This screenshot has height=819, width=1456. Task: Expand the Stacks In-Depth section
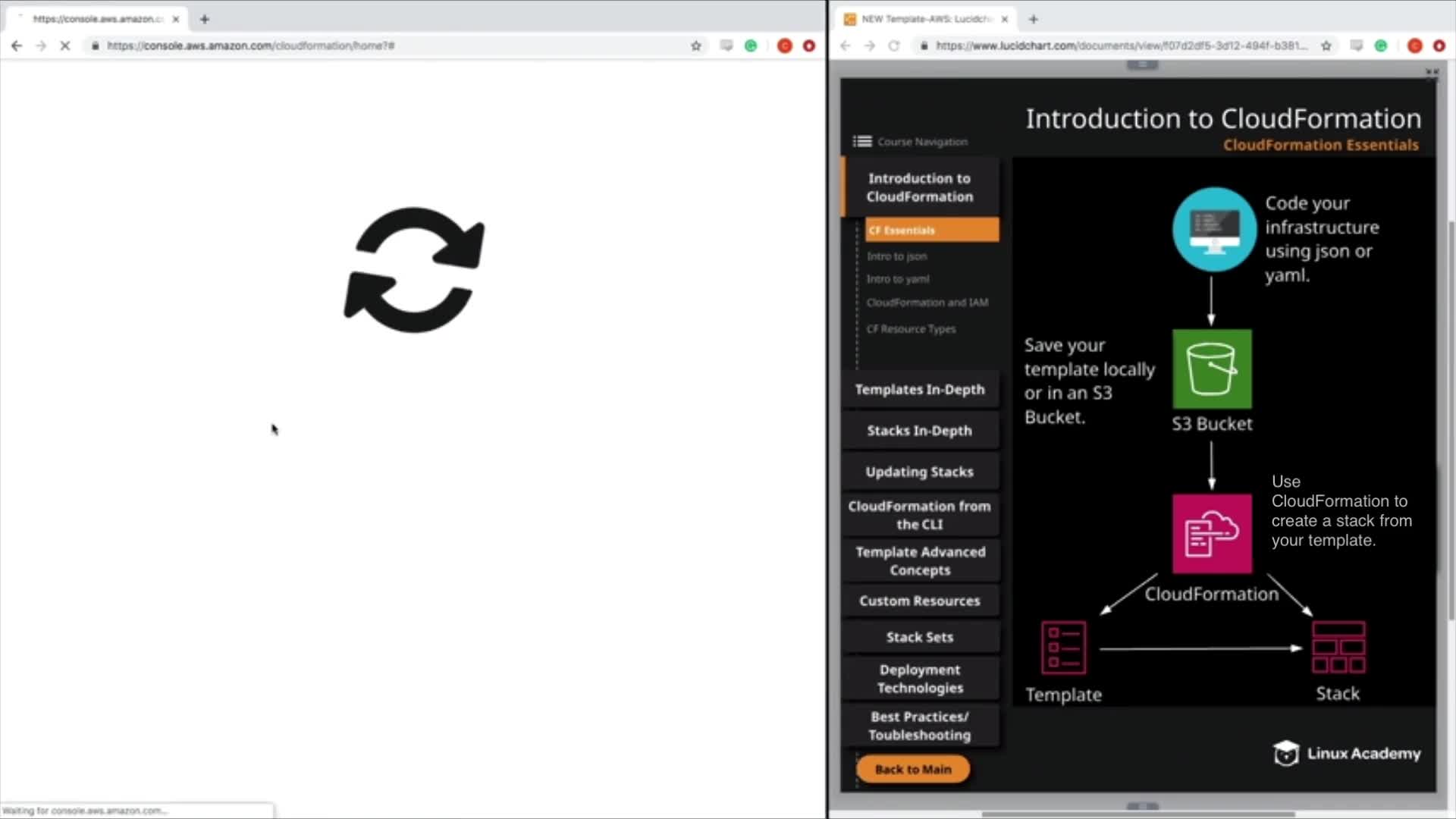[x=919, y=431]
